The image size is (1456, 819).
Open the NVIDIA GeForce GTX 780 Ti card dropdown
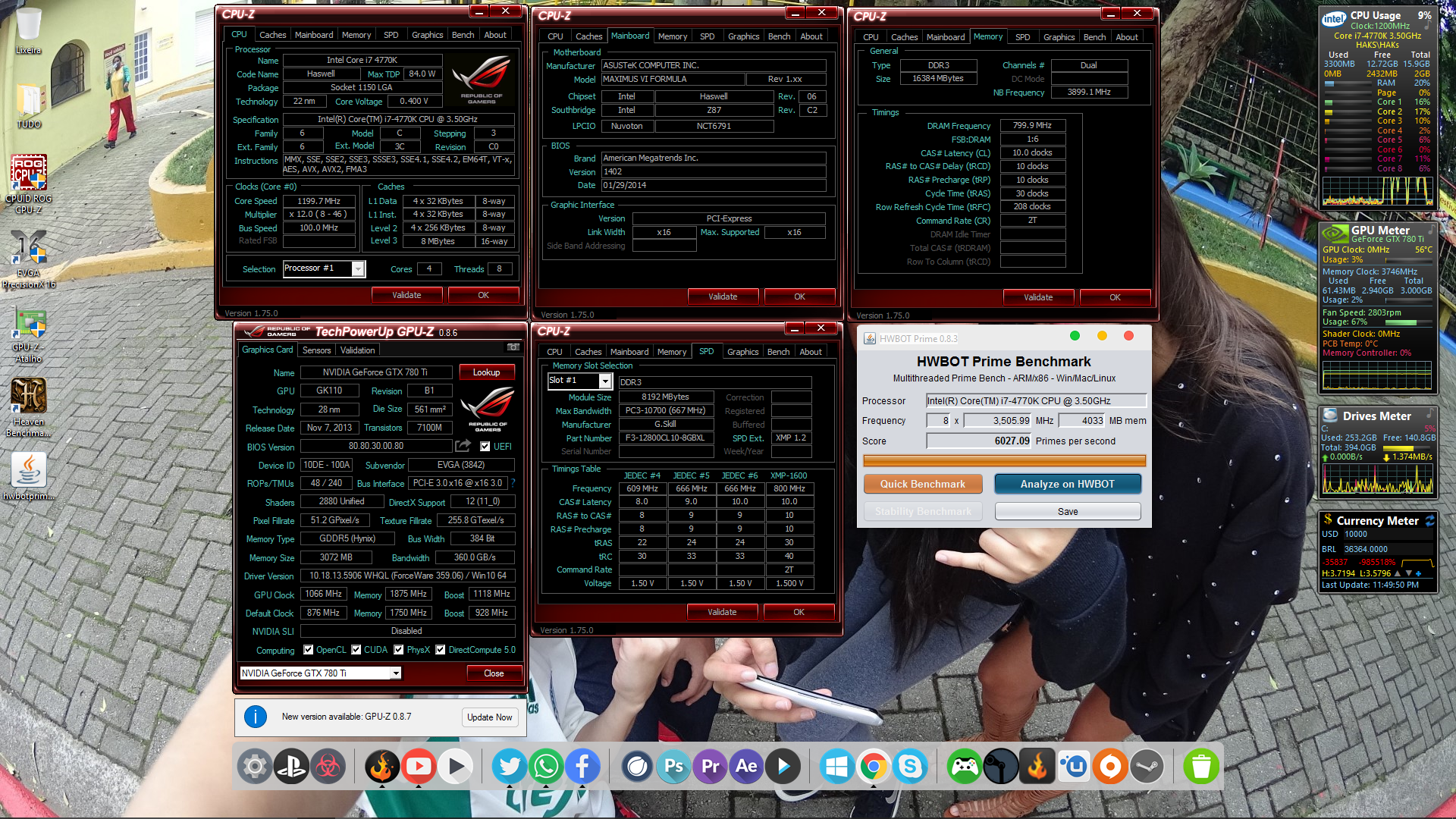coord(320,673)
